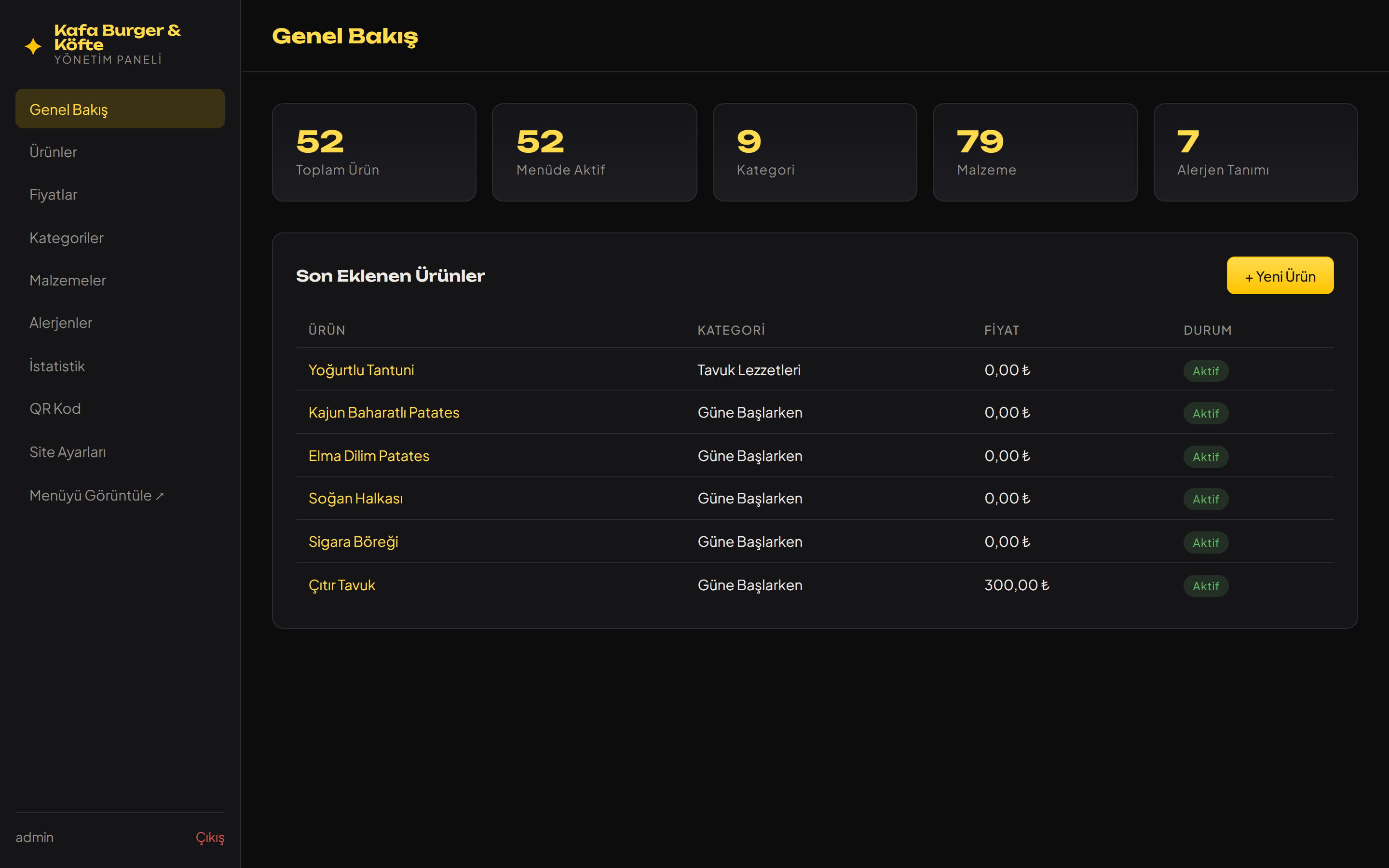Open Sigara Böreği product link
The height and width of the screenshot is (868, 1389).
pyautogui.click(x=353, y=542)
